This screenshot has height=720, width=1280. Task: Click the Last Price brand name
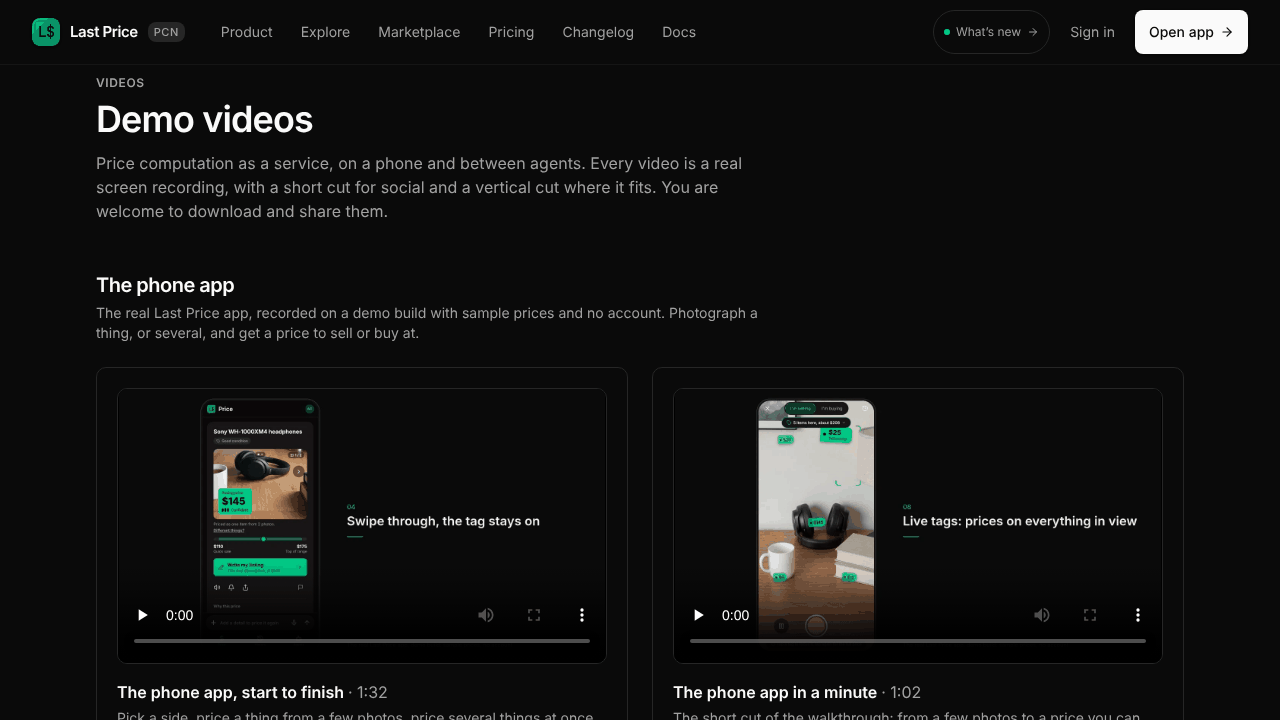point(104,32)
